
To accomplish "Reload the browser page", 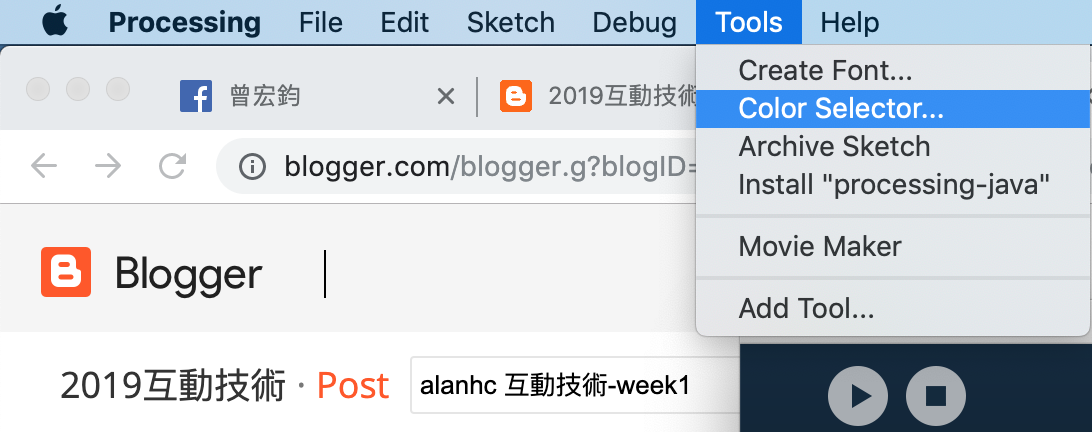I will (172, 167).
